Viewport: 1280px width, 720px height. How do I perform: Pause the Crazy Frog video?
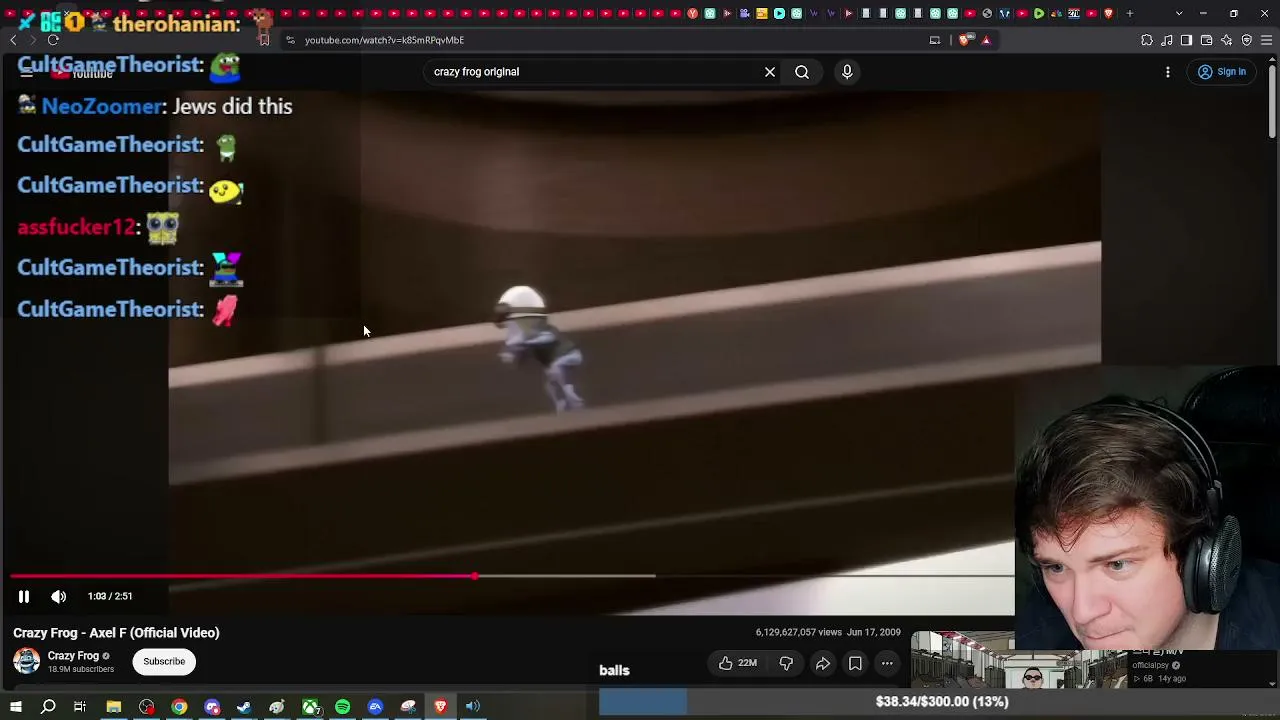tap(24, 596)
